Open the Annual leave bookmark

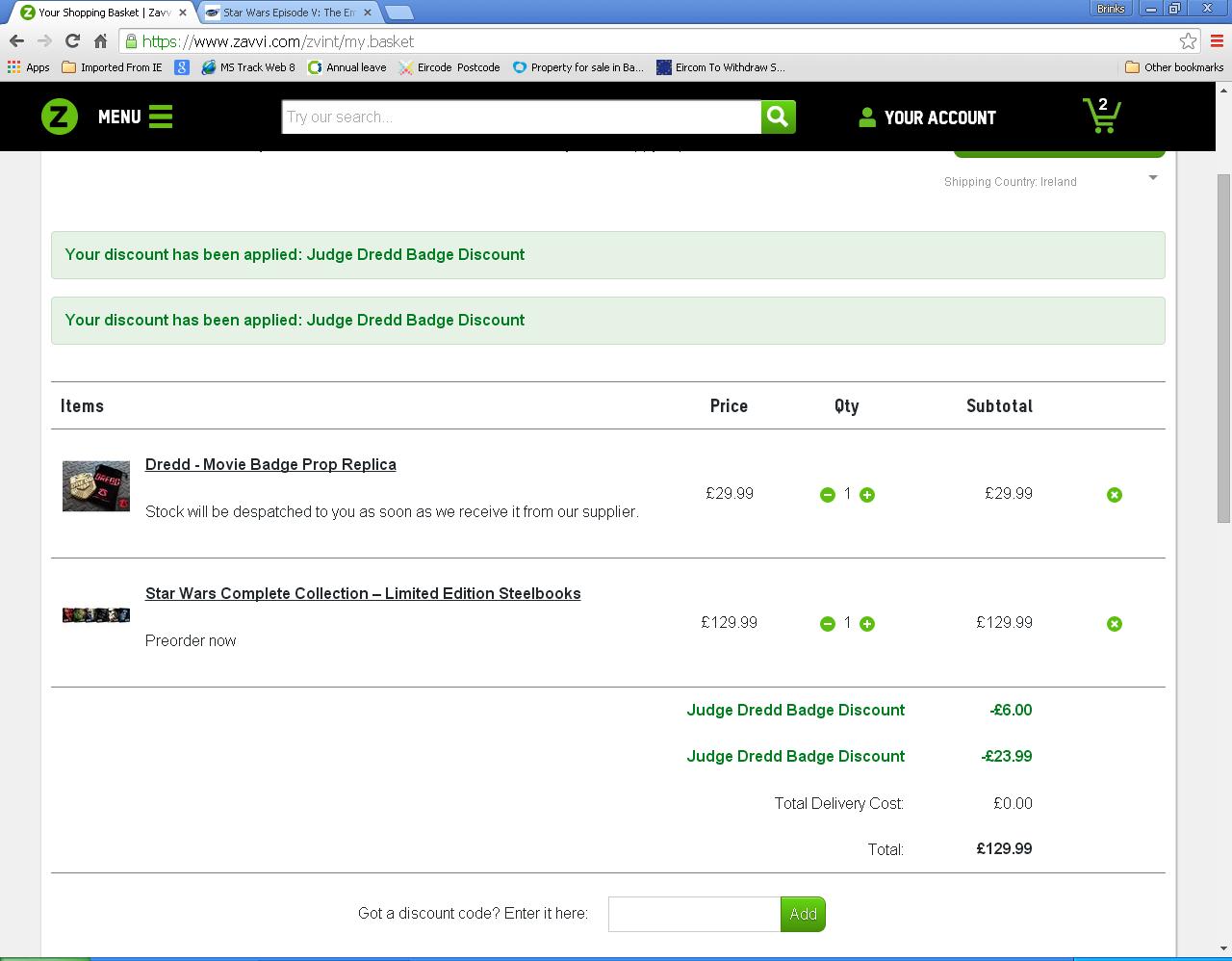[x=347, y=67]
